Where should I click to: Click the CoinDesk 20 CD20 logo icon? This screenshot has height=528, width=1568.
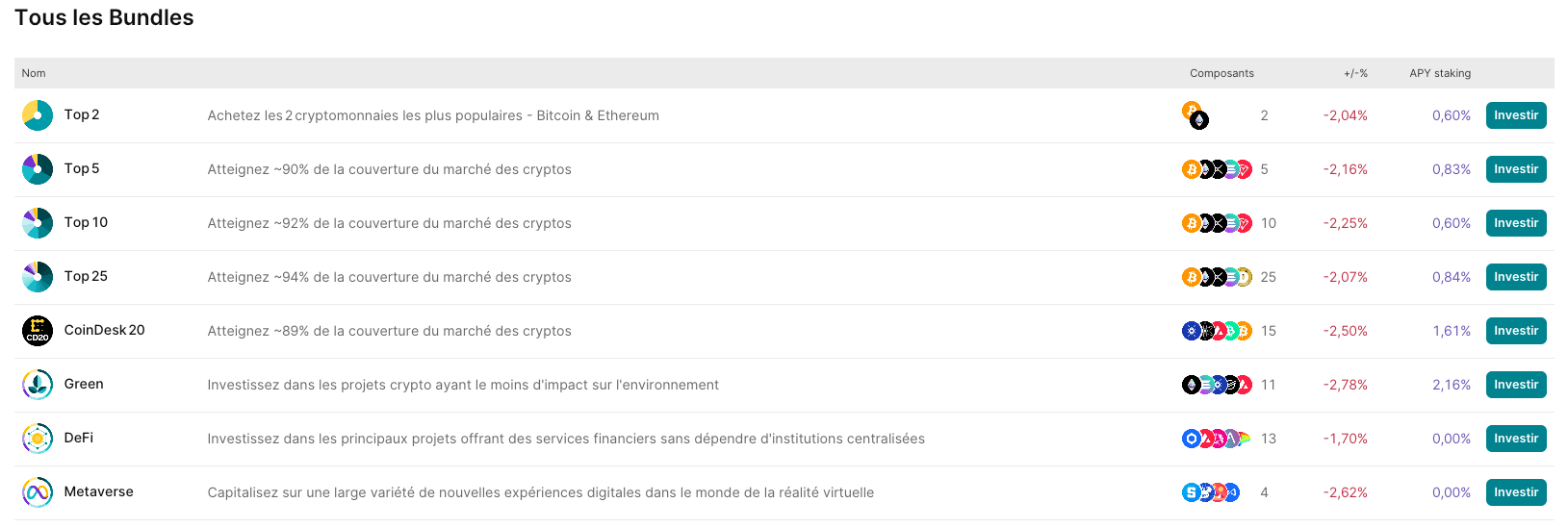point(38,331)
